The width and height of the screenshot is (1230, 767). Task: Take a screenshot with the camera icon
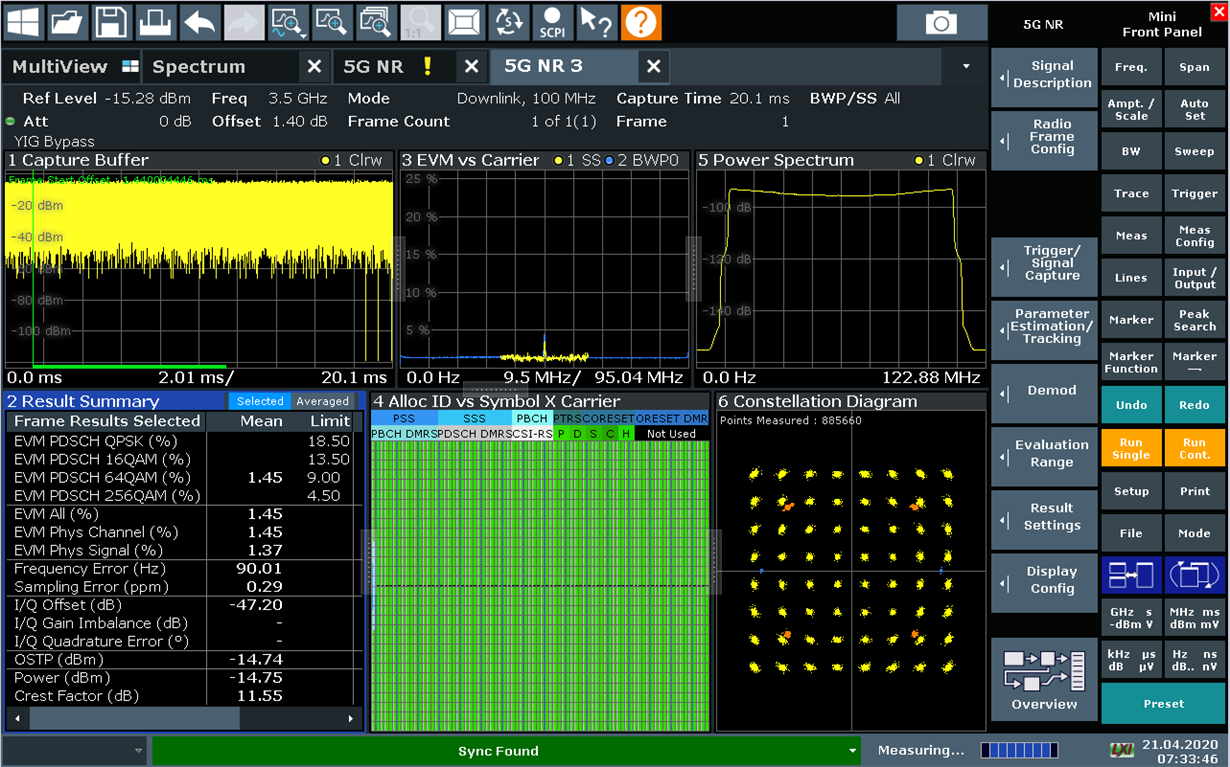click(x=940, y=22)
